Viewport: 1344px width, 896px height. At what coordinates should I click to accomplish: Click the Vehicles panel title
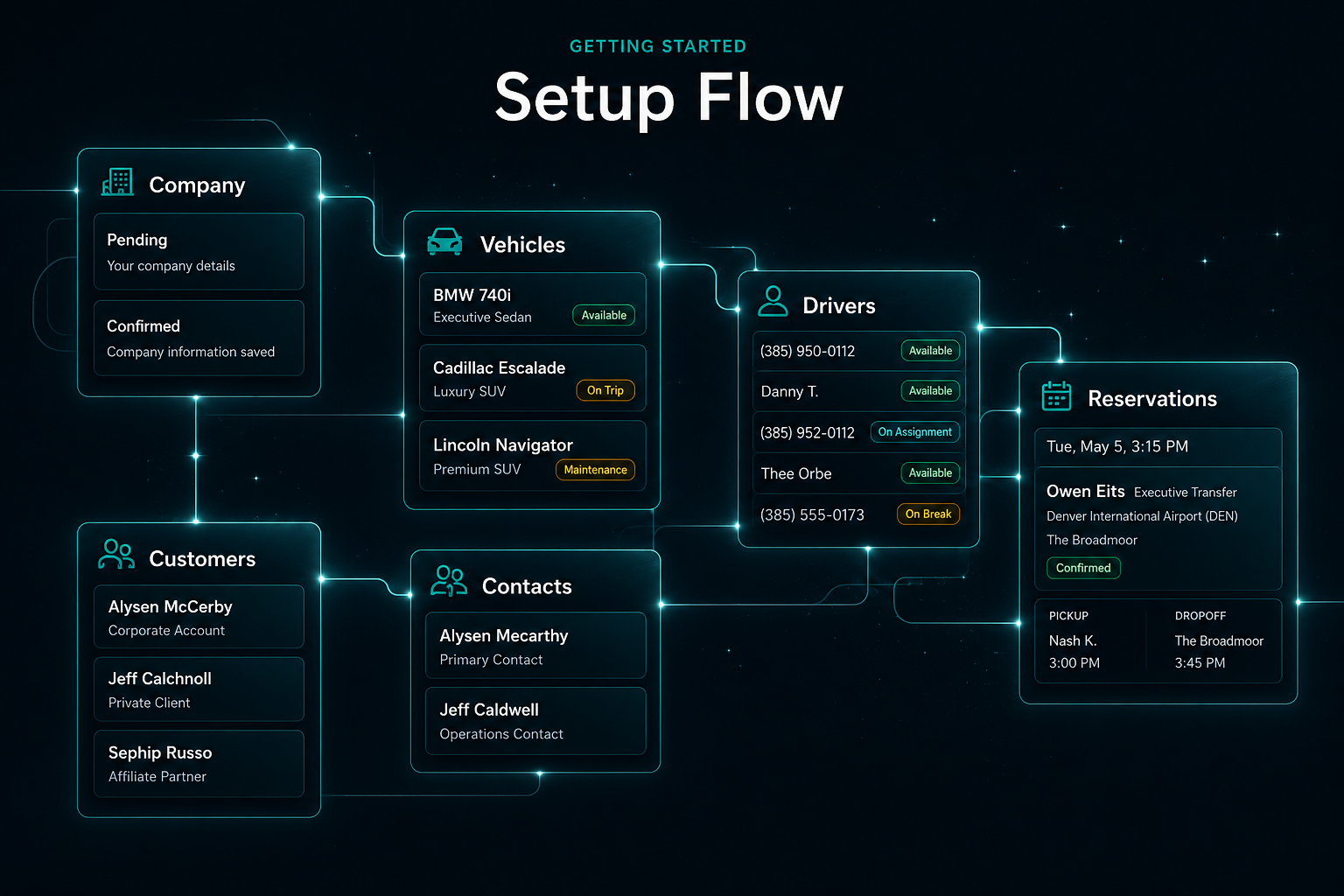(522, 245)
